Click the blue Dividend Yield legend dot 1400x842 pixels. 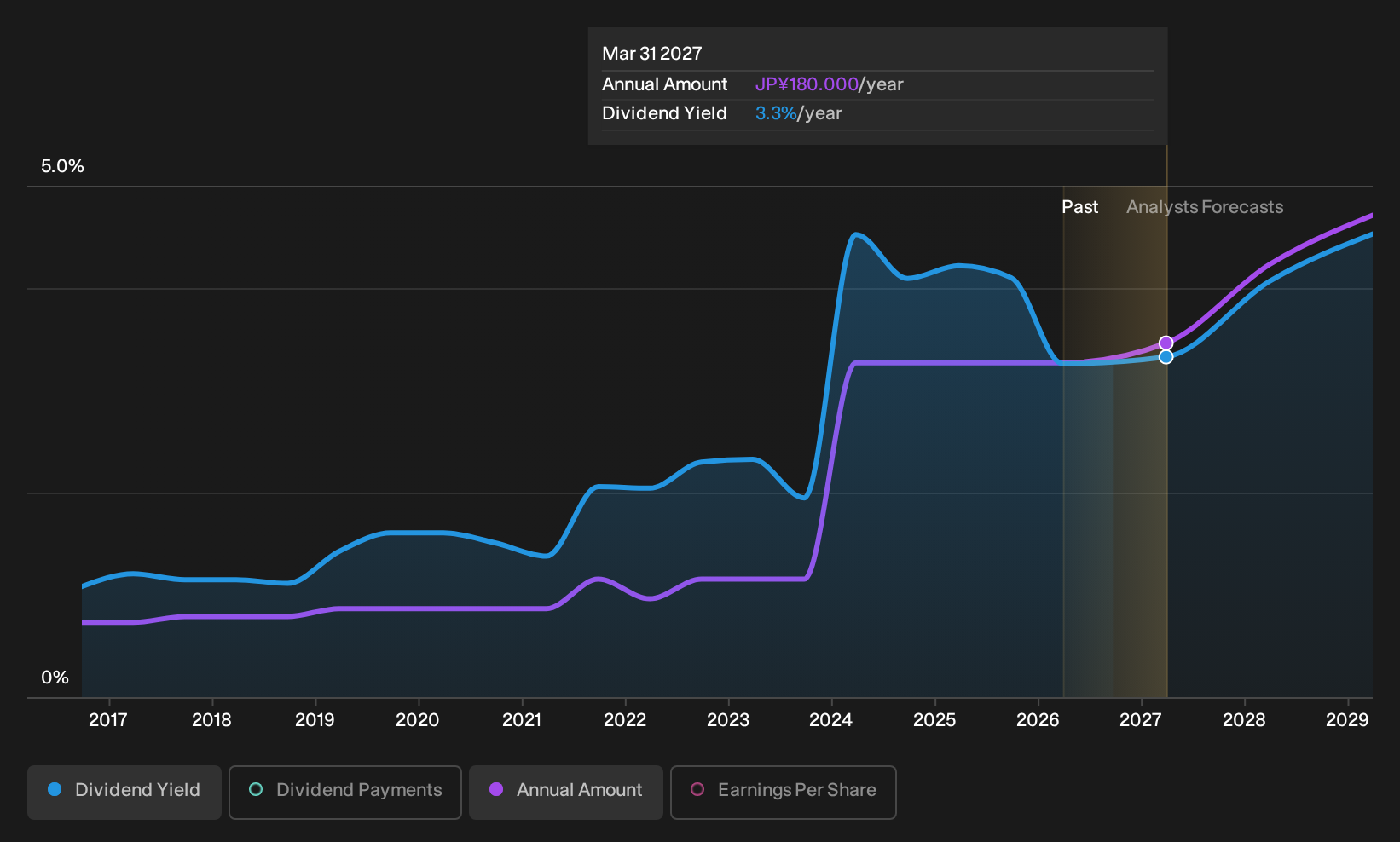(55, 789)
